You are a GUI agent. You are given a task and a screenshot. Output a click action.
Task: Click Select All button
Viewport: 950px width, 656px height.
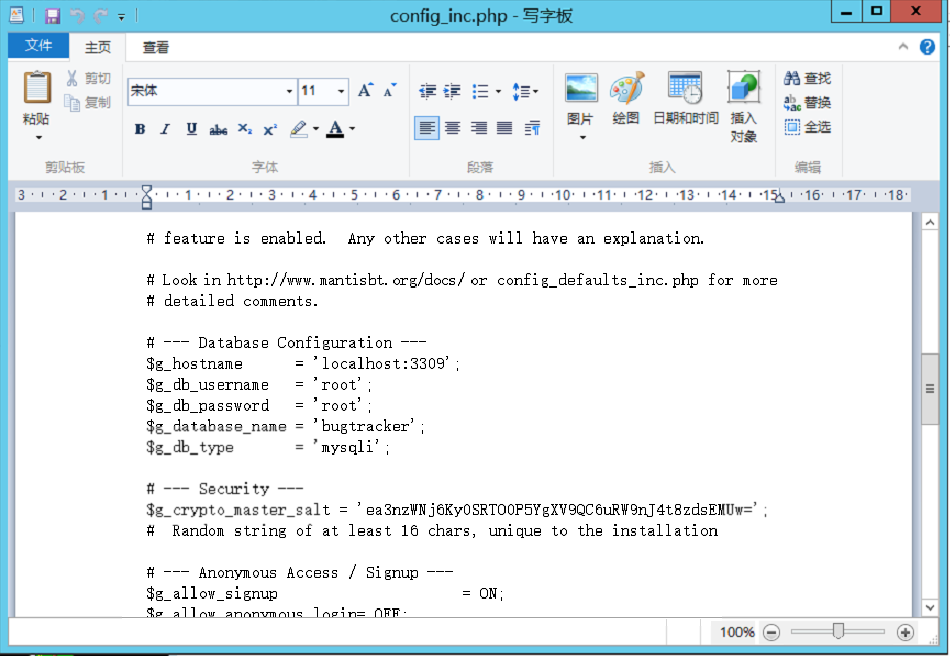coord(807,127)
